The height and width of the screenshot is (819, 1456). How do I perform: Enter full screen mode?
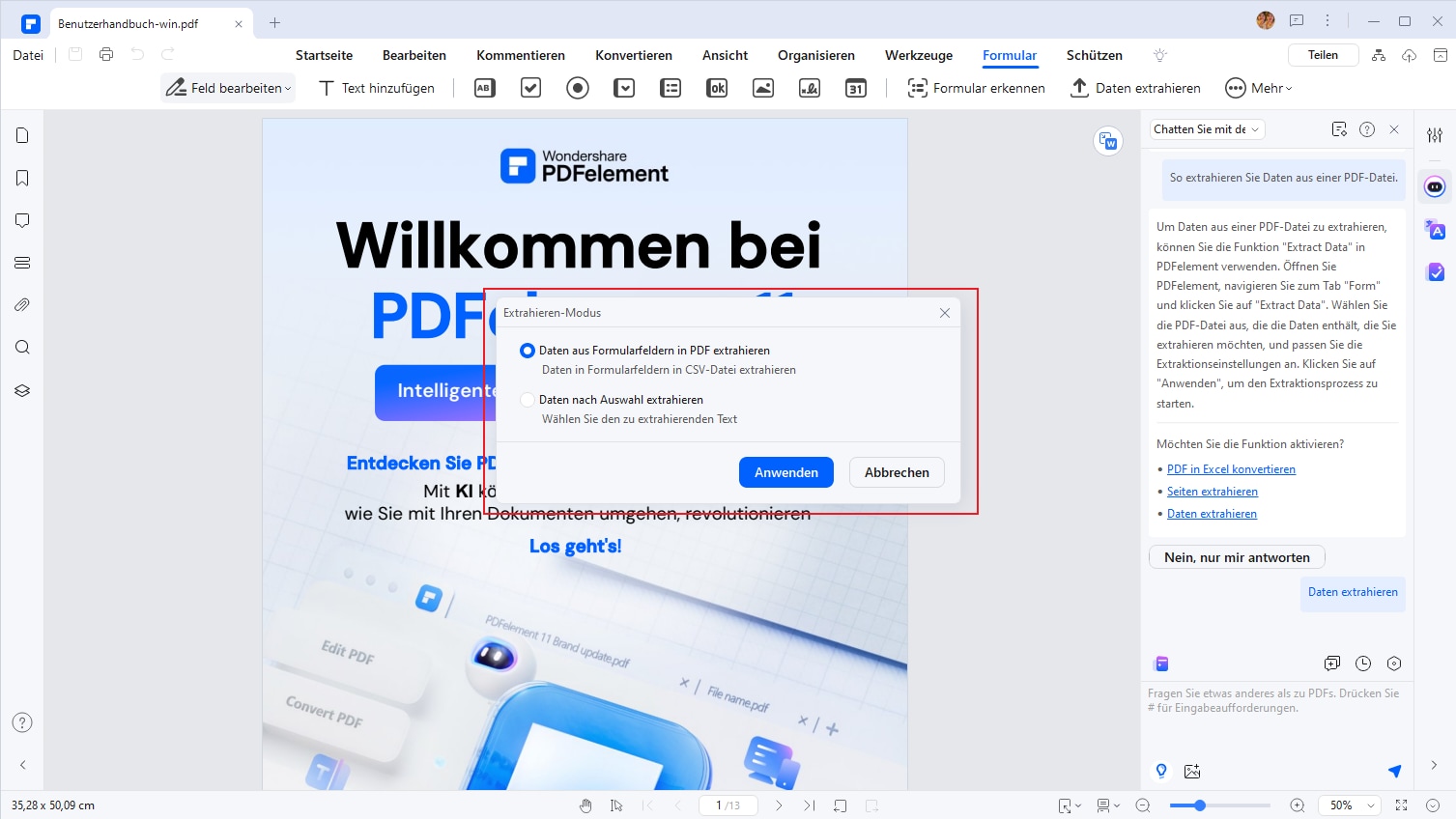pos(1402,805)
